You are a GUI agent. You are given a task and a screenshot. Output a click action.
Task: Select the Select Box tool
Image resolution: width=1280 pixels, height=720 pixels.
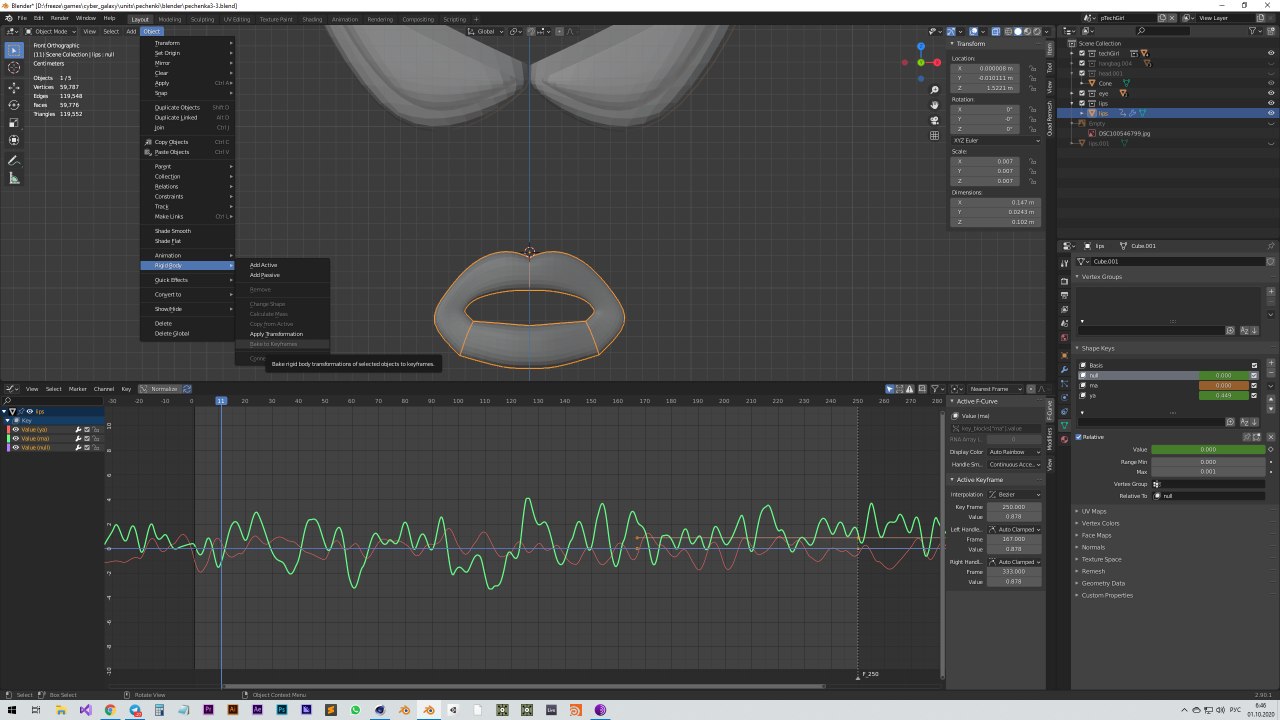tap(14, 50)
